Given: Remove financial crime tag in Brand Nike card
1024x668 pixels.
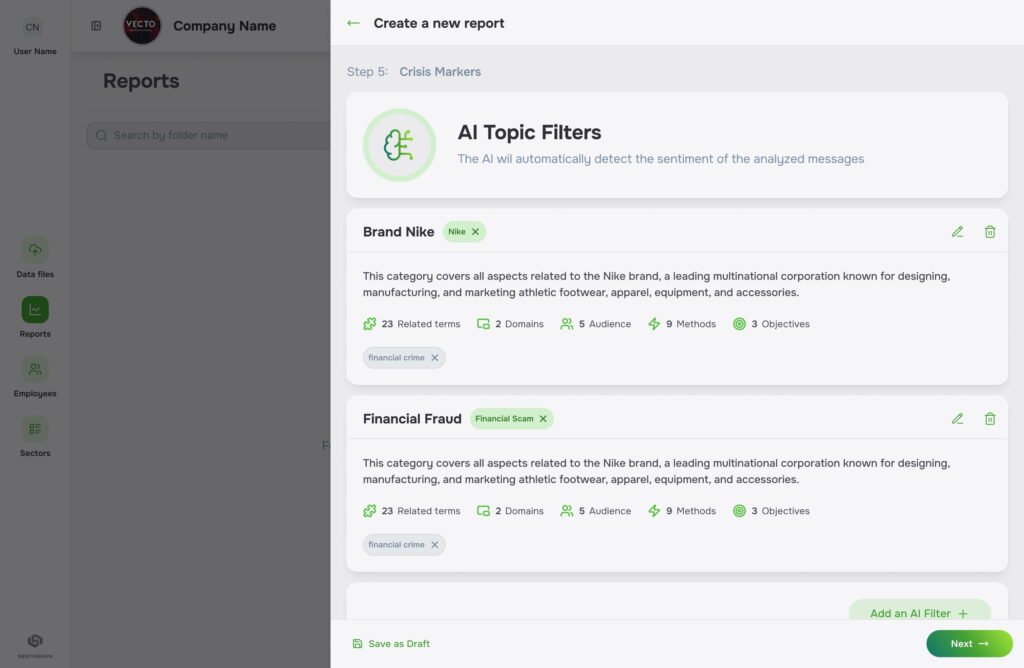Looking at the screenshot, I should [434, 358].
